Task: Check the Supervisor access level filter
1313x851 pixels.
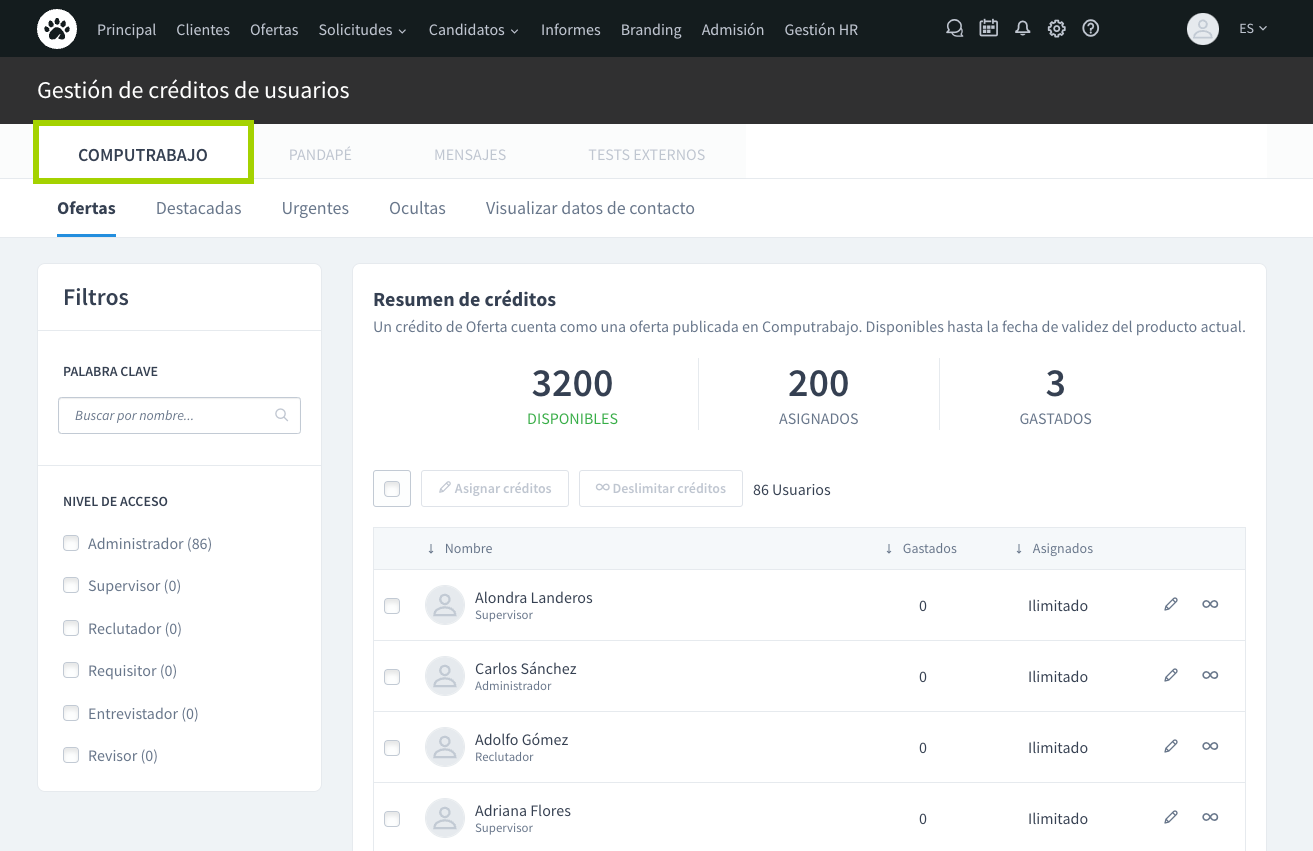Action: coord(71,585)
